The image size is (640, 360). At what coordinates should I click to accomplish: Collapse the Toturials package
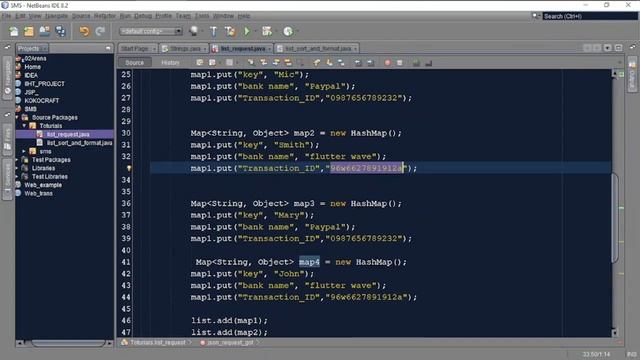24,126
